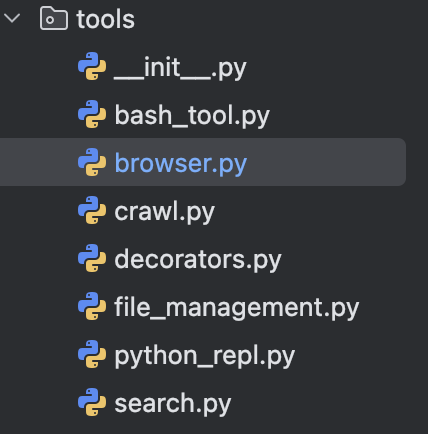428x434 pixels.
Task: Open the __init__.py file name
Action: (180, 69)
